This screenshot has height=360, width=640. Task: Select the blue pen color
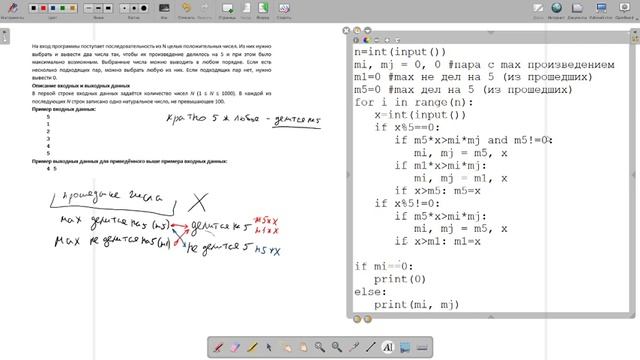point(53,8)
